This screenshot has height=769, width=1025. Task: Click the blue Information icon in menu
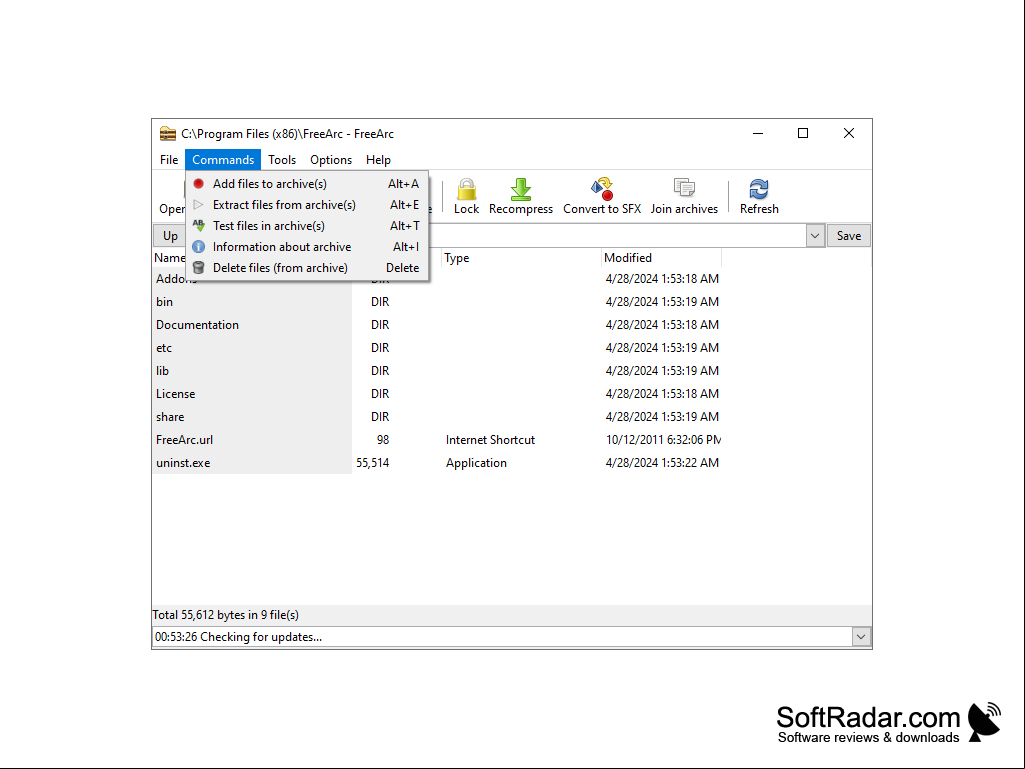pos(199,247)
